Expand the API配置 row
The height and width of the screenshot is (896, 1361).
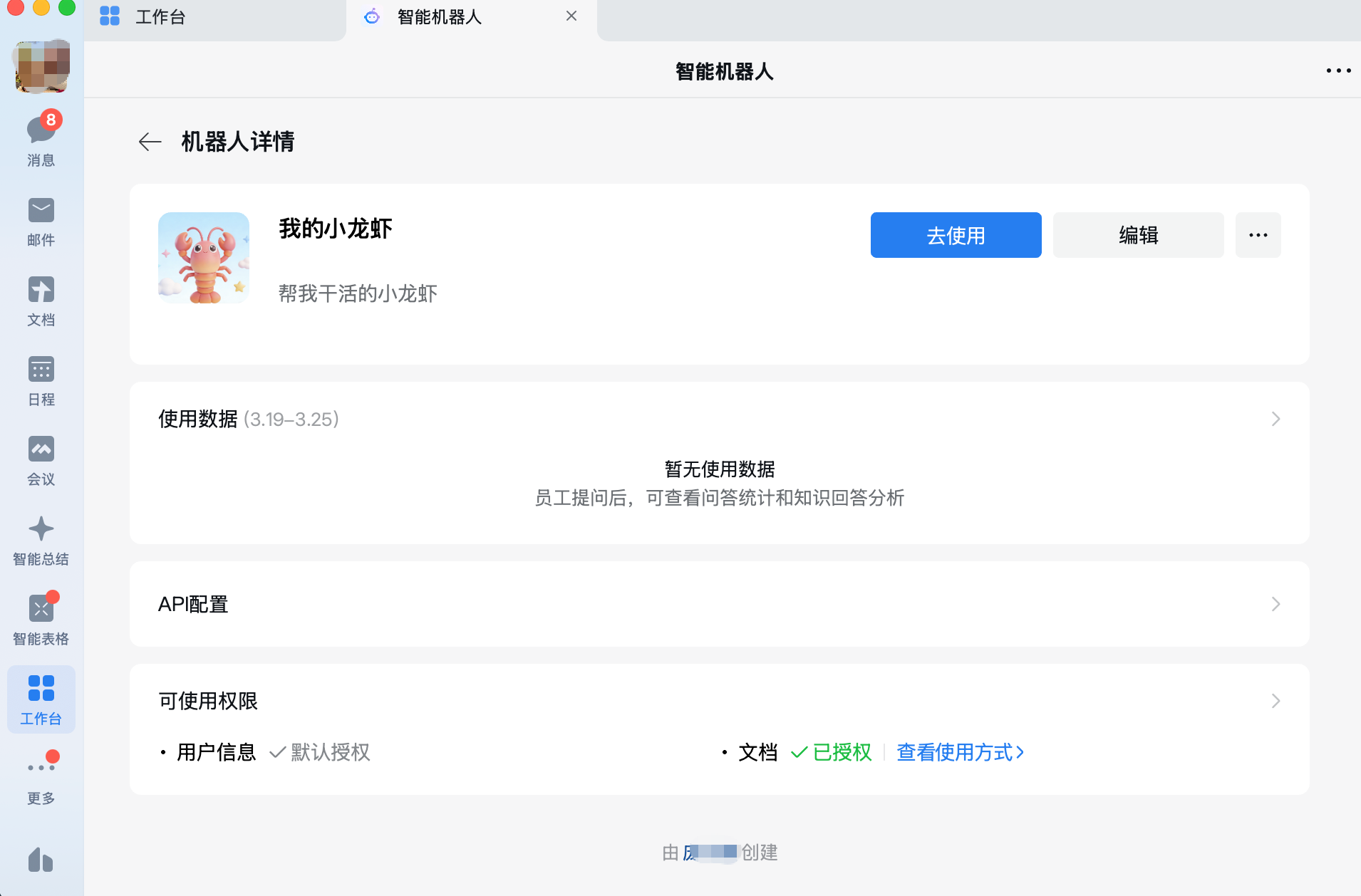pos(1275,604)
